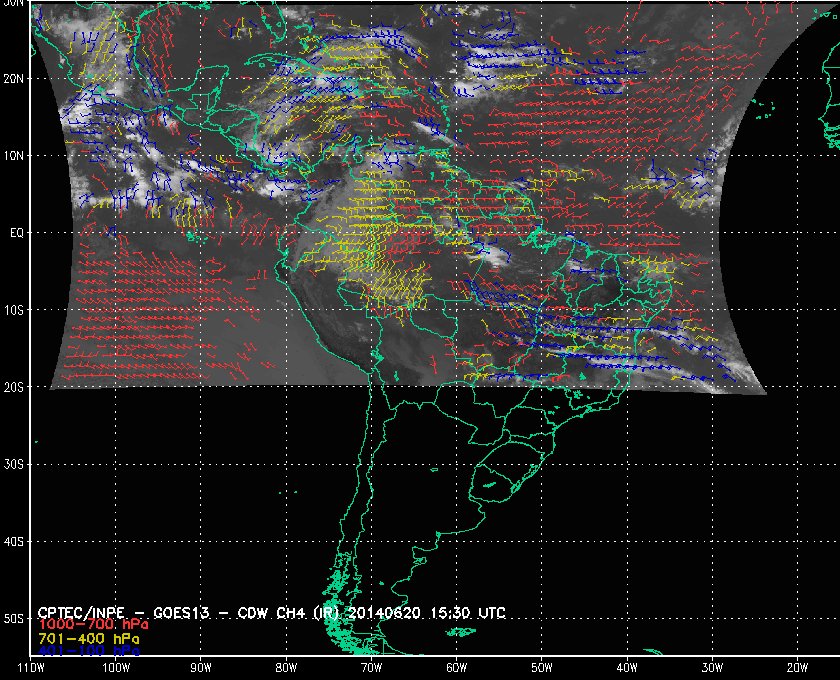The width and height of the screenshot is (840, 680).
Task: Click the 40S latitude axis label
Action: (13, 541)
